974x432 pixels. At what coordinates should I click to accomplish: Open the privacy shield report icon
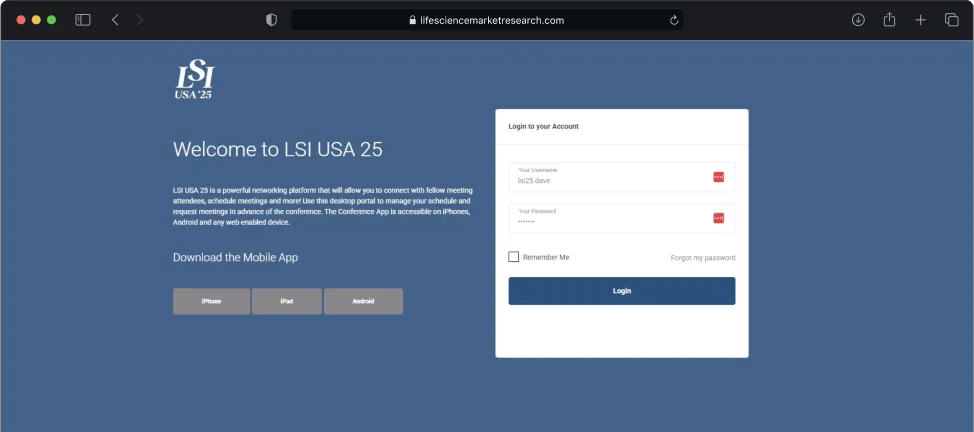[271, 20]
